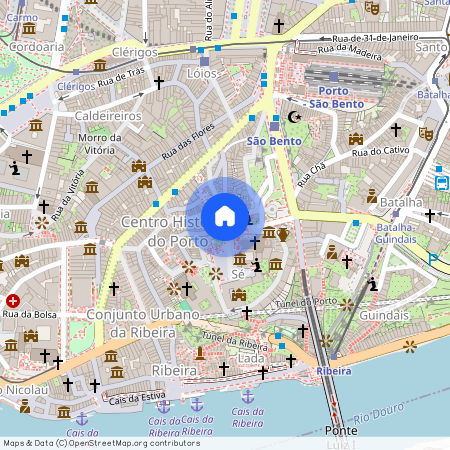Click the blue parking P icon
Screen dimensions: 450x450
433,260
